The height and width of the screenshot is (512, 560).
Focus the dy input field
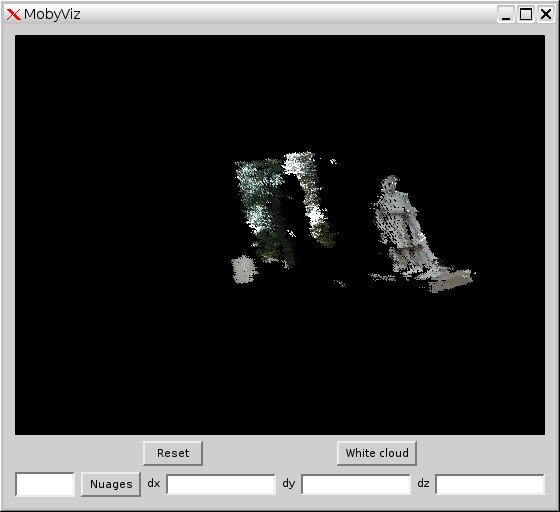click(356, 484)
